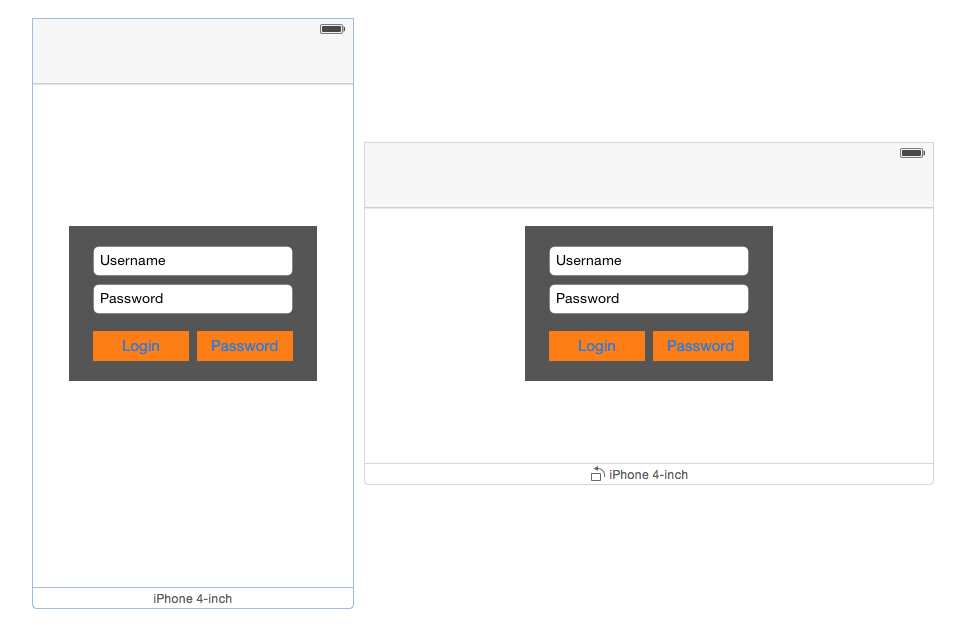Select the iPhone 4-inch label under the landscape preview
Screen dimensions: 956x626
coord(649,475)
